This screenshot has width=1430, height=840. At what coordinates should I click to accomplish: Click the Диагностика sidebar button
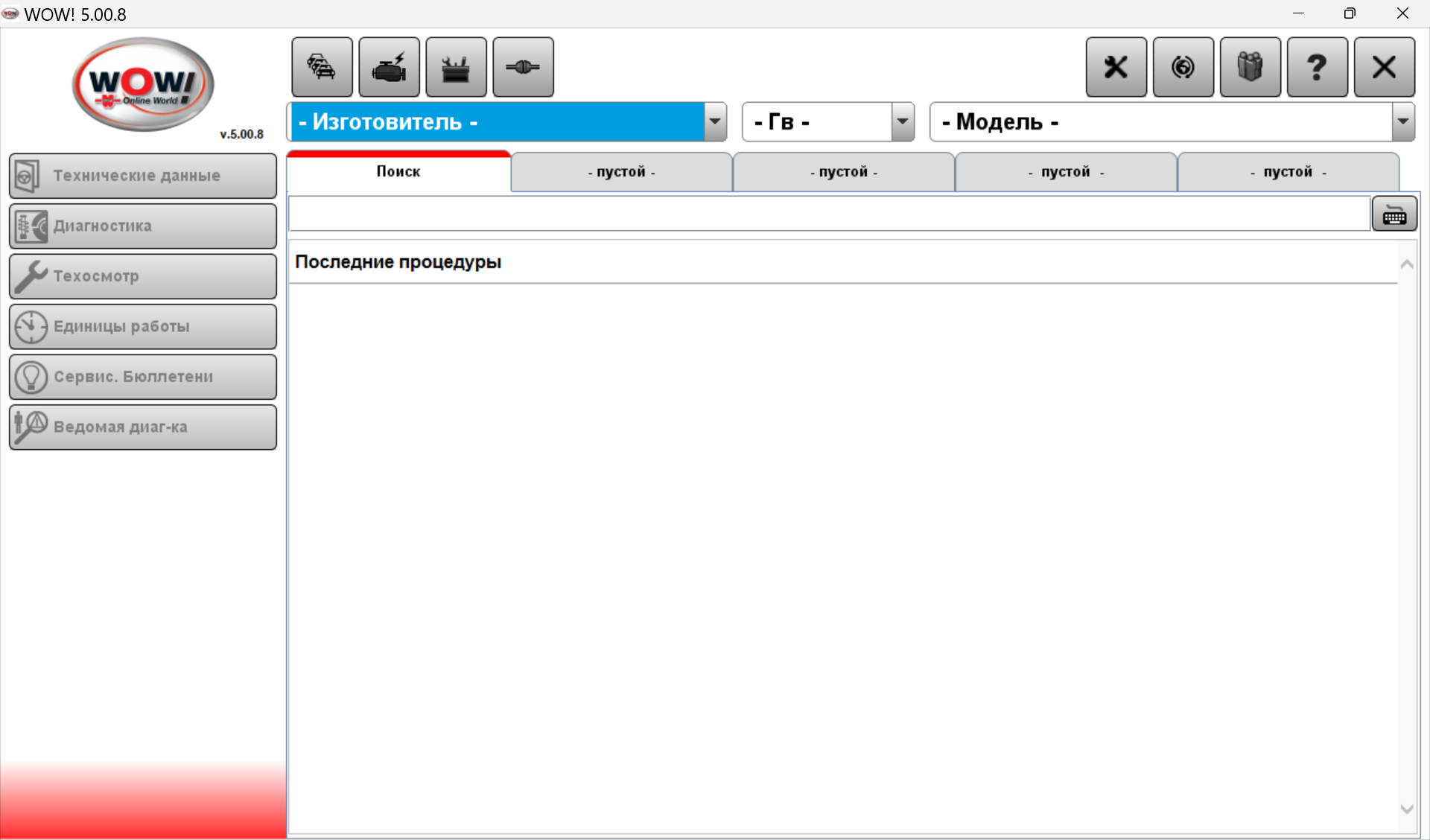tap(143, 226)
